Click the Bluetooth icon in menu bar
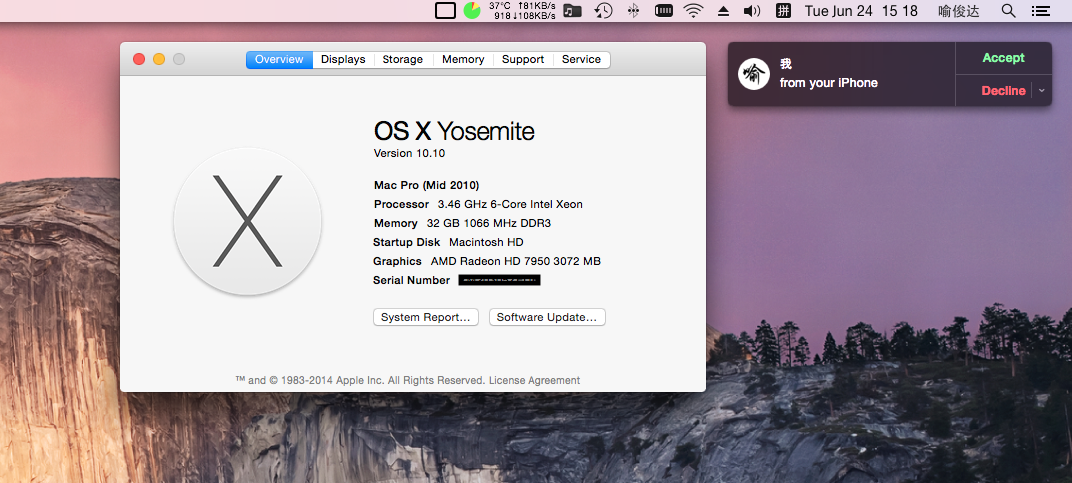 [x=634, y=10]
